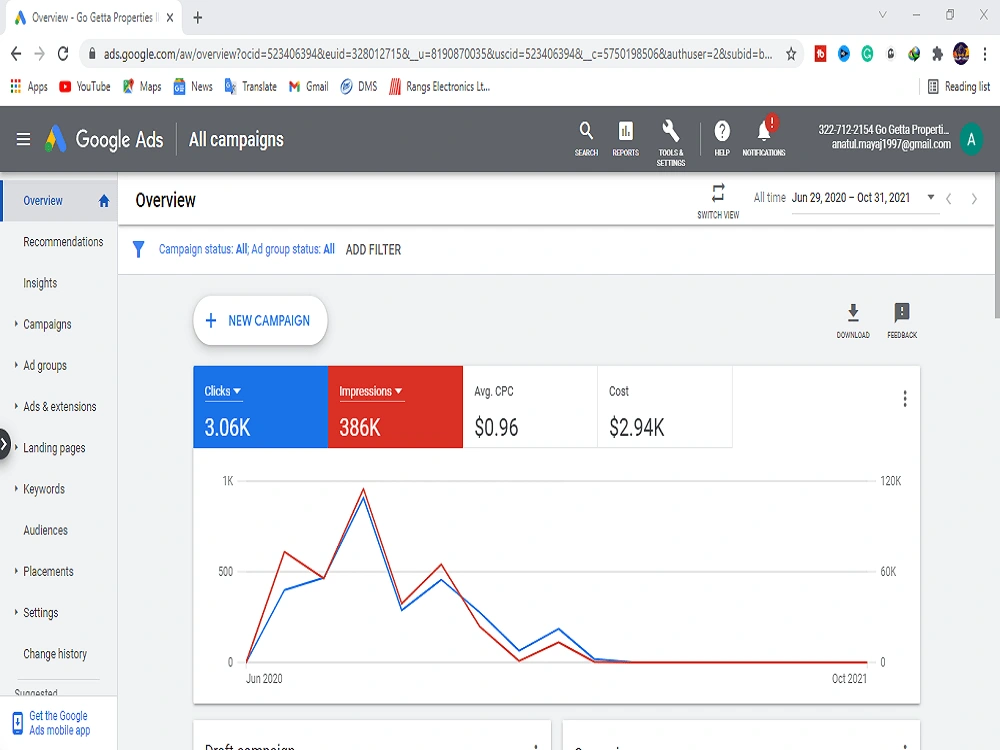The image size is (1000, 750).
Task: Click the blue filter funnel icon
Action: [x=138, y=249]
